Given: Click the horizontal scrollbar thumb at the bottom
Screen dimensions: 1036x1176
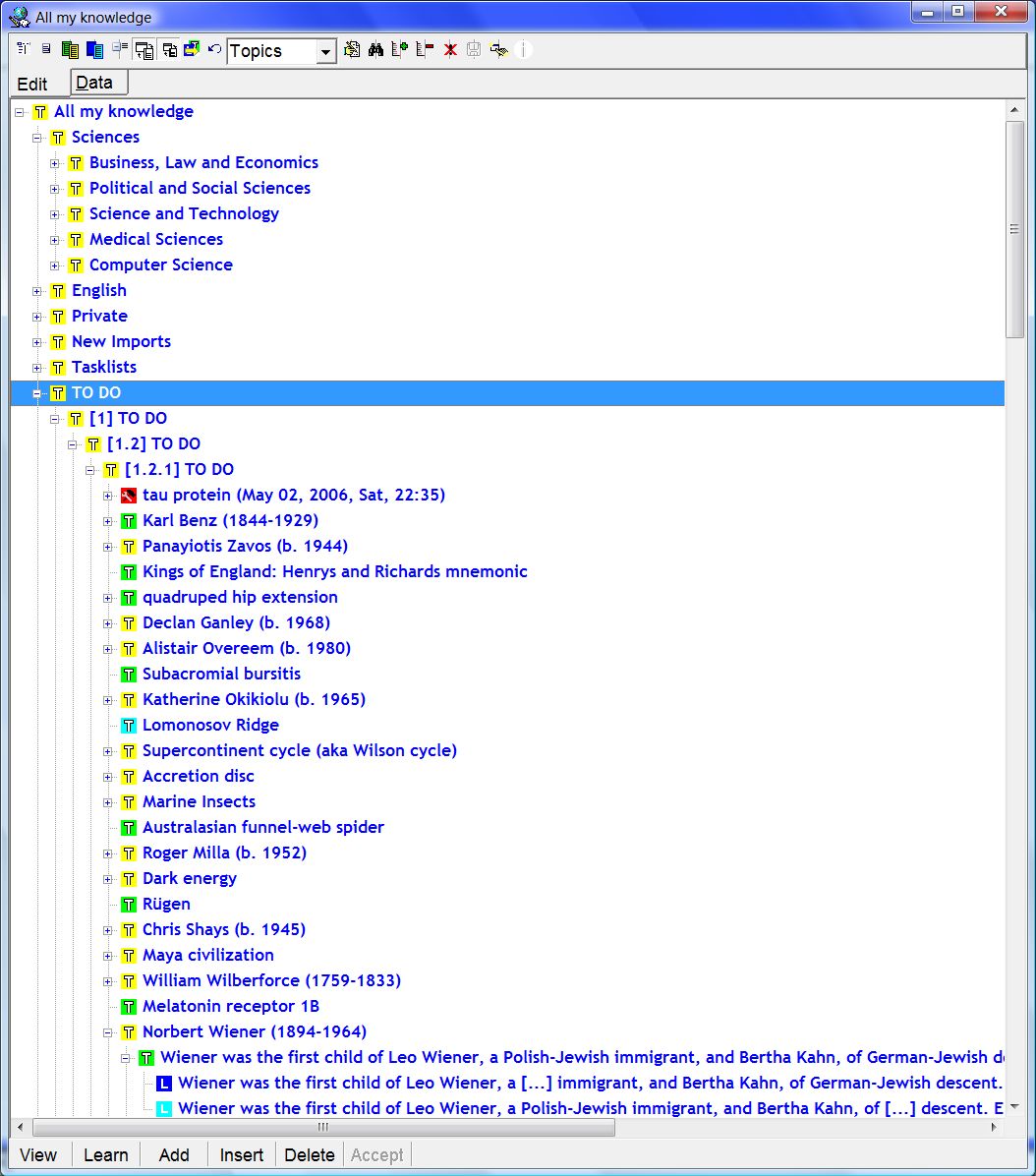Looking at the screenshot, I should [323, 1128].
